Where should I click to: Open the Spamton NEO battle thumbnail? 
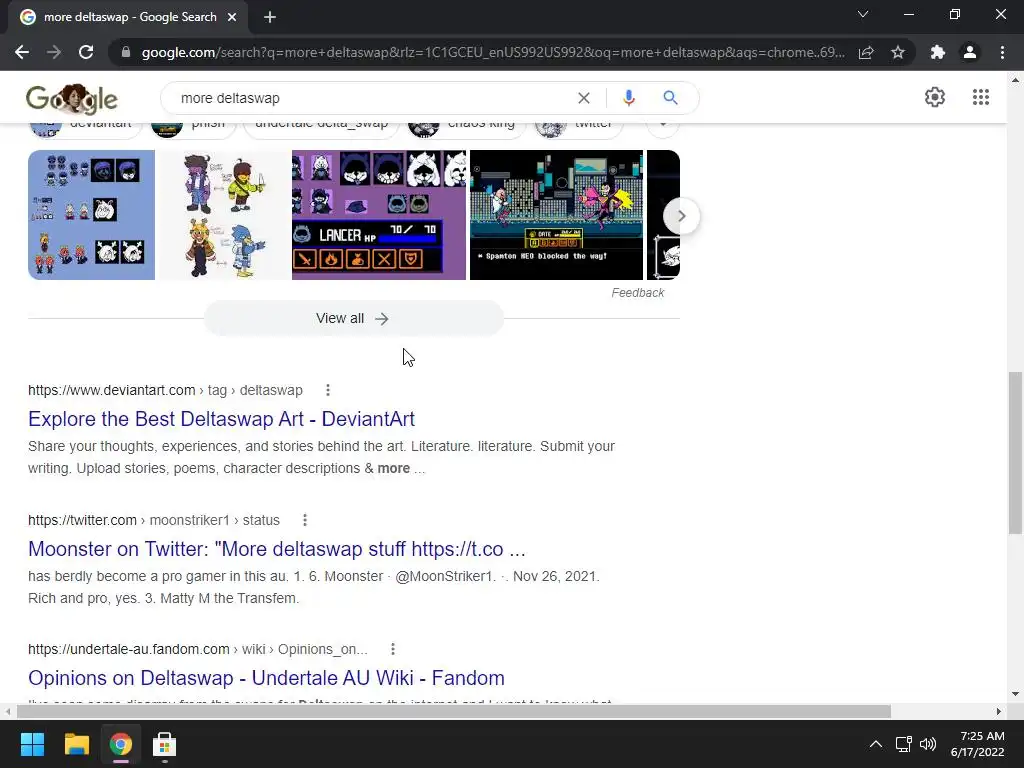[x=556, y=215]
